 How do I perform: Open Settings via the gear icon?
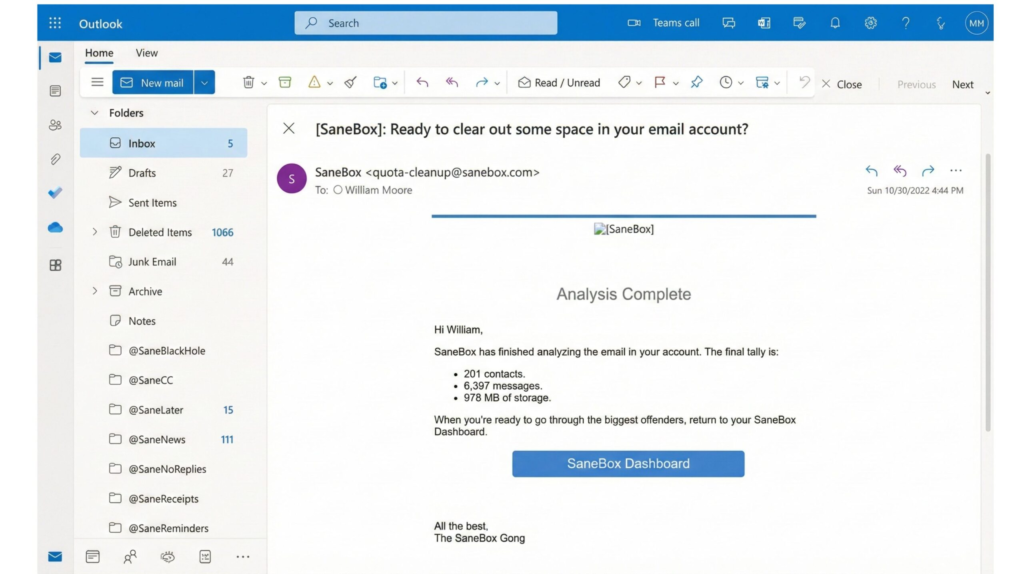[871, 24]
